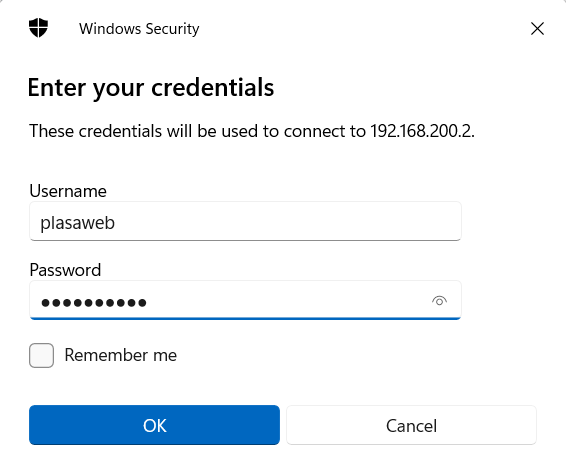Focus the Username input field
This screenshot has height=469, width=566.
(x=245, y=221)
